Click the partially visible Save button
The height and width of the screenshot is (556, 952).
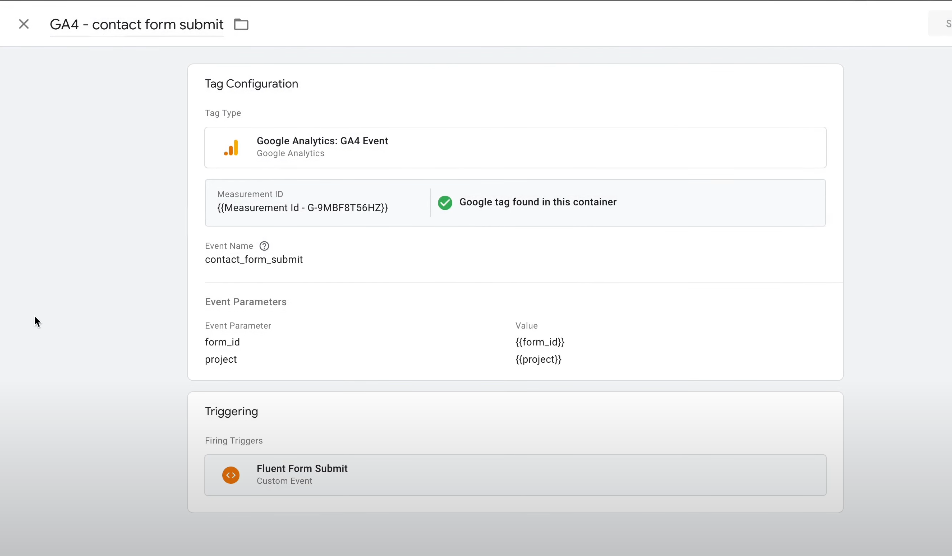click(941, 24)
